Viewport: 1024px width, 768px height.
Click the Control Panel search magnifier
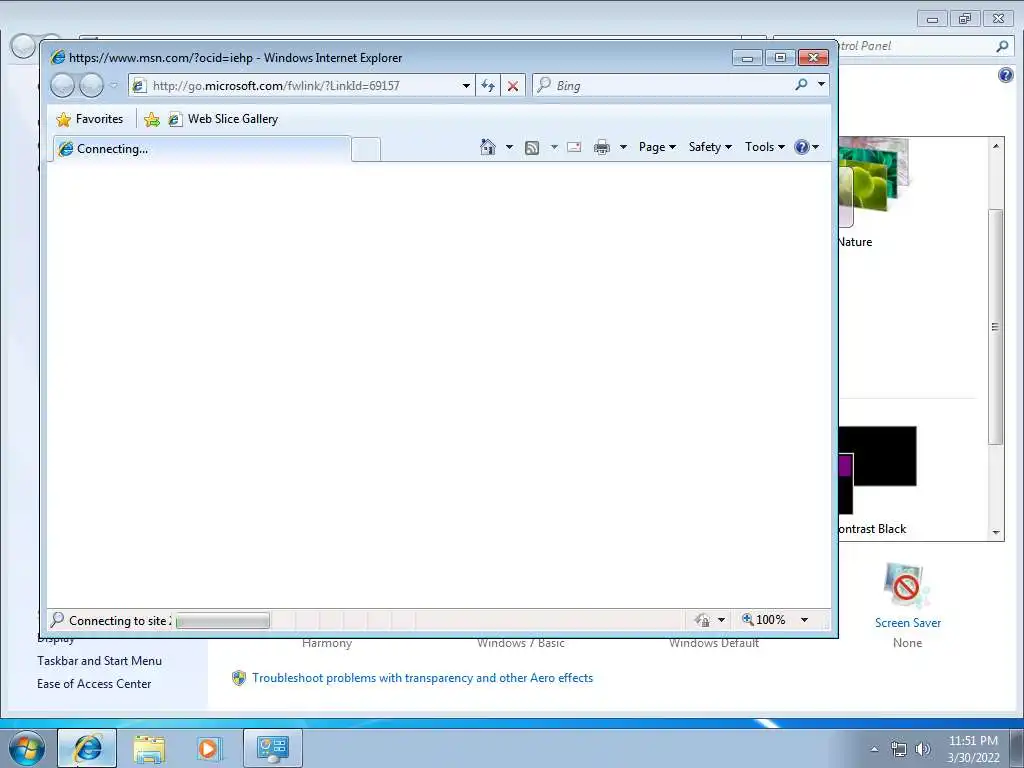click(1002, 46)
